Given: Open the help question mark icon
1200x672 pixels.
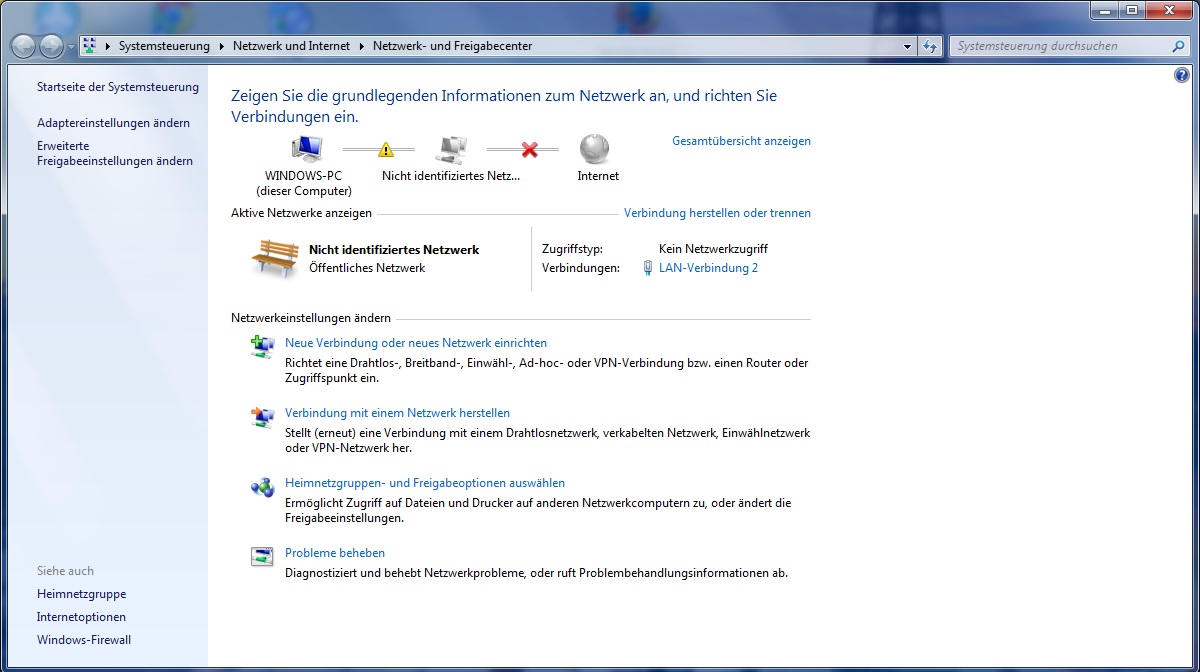Looking at the screenshot, I should pyautogui.click(x=1182, y=76).
